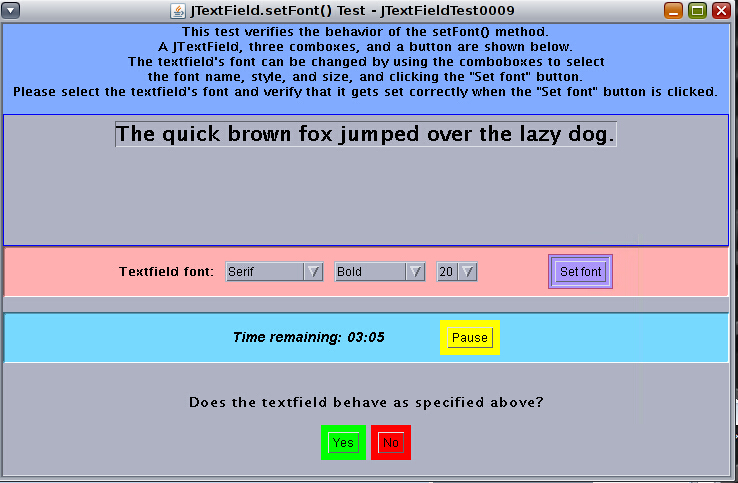Click the Java coffee cup icon
Image resolution: width=738 pixels, height=483 pixels.
(x=178, y=11)
